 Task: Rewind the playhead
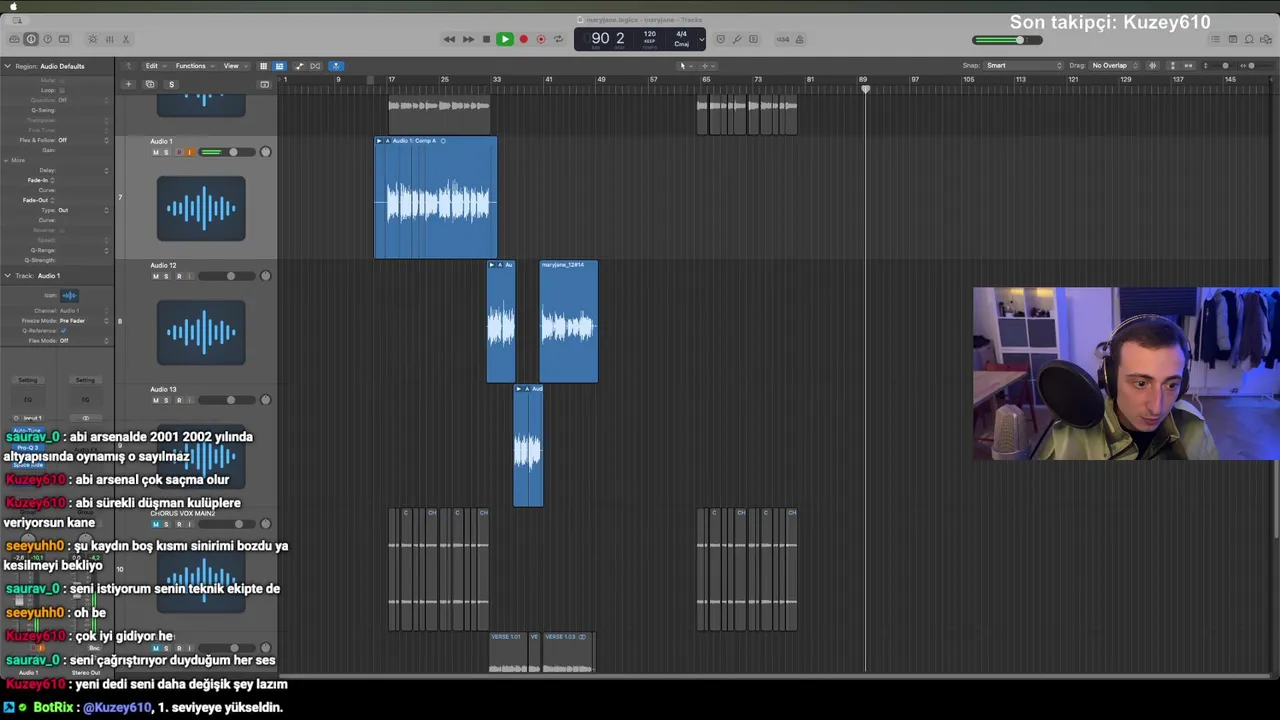449,39
